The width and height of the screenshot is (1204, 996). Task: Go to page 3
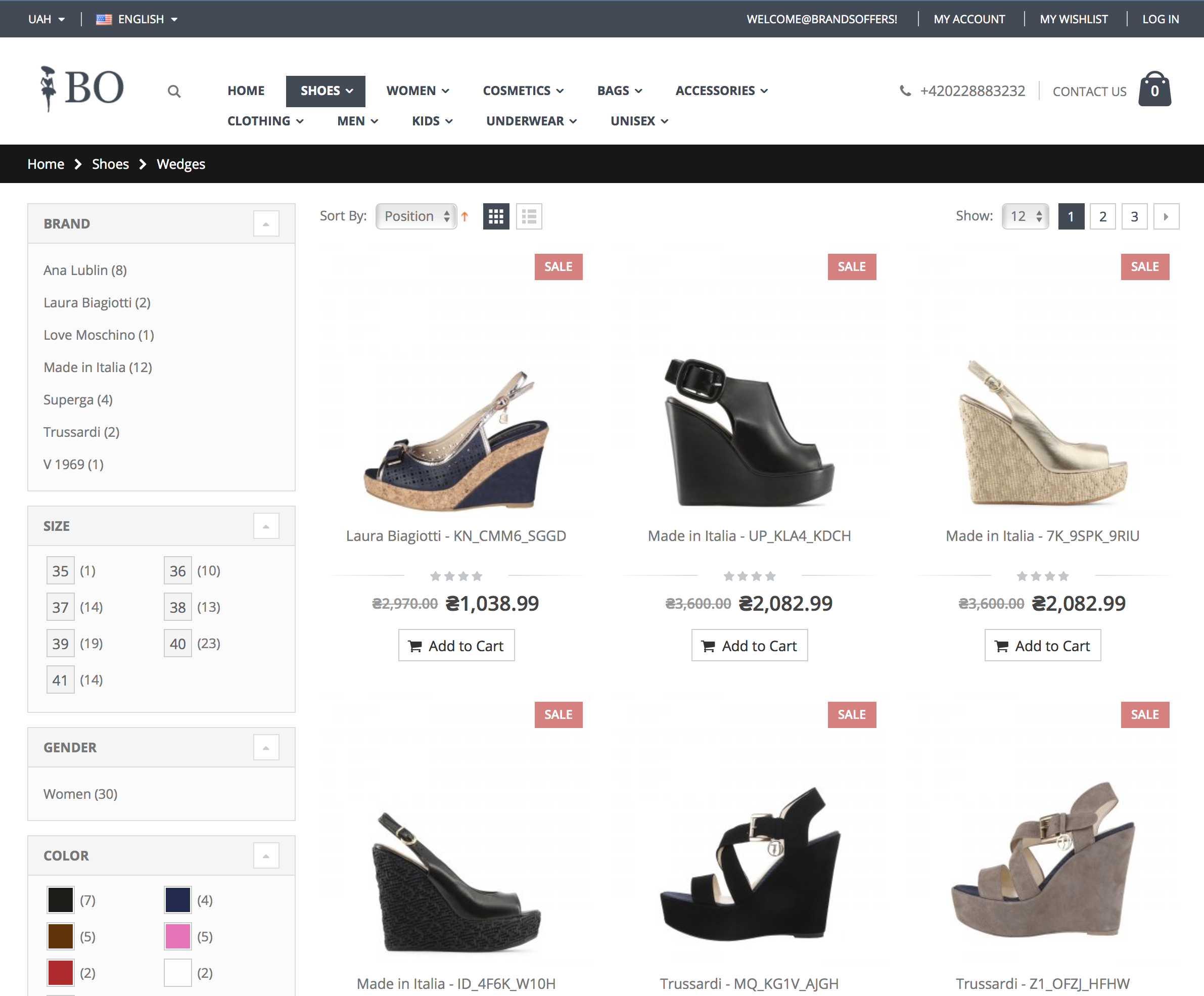tap(1134, 217)
